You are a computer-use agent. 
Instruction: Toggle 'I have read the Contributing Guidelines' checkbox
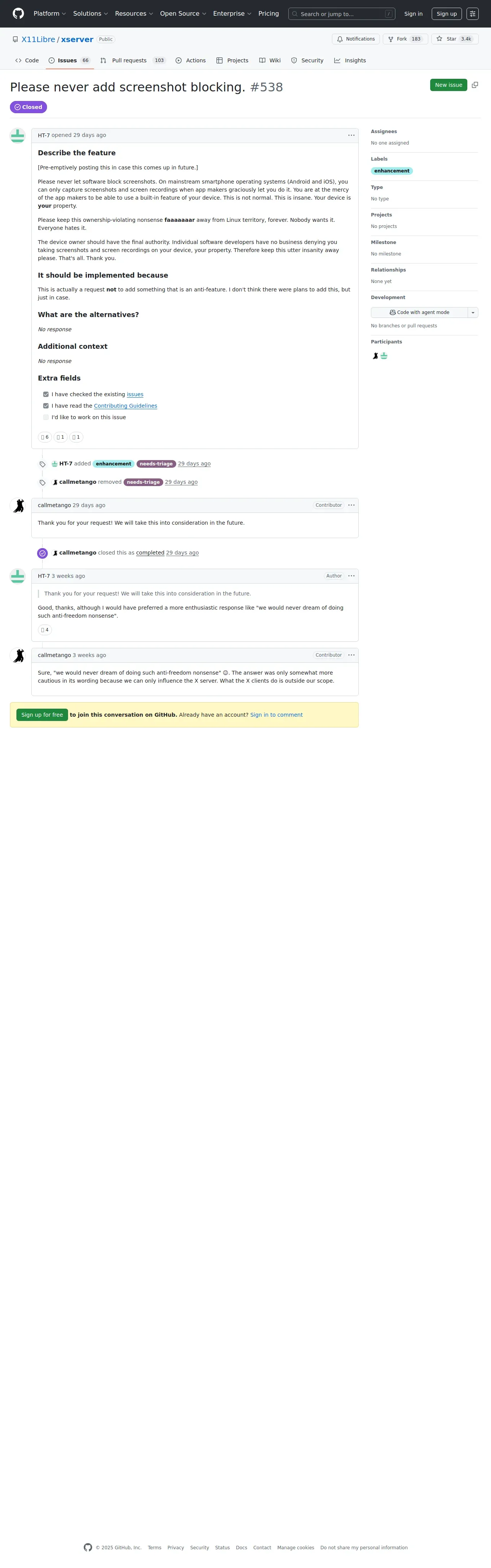tap(46, 406)
